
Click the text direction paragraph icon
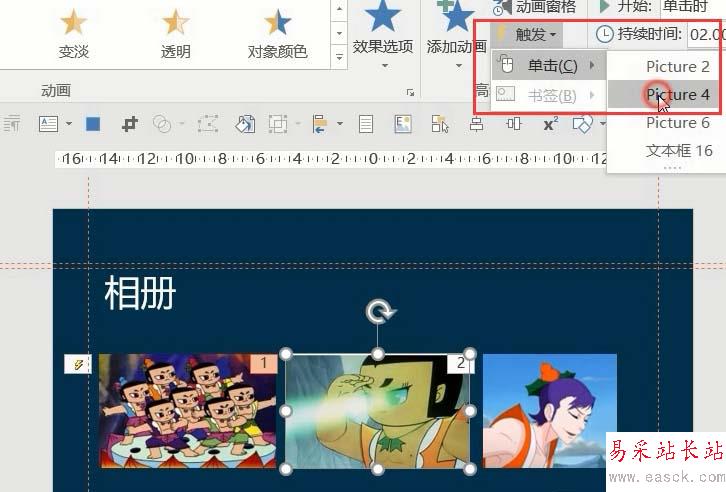click(x=12, y=124)
